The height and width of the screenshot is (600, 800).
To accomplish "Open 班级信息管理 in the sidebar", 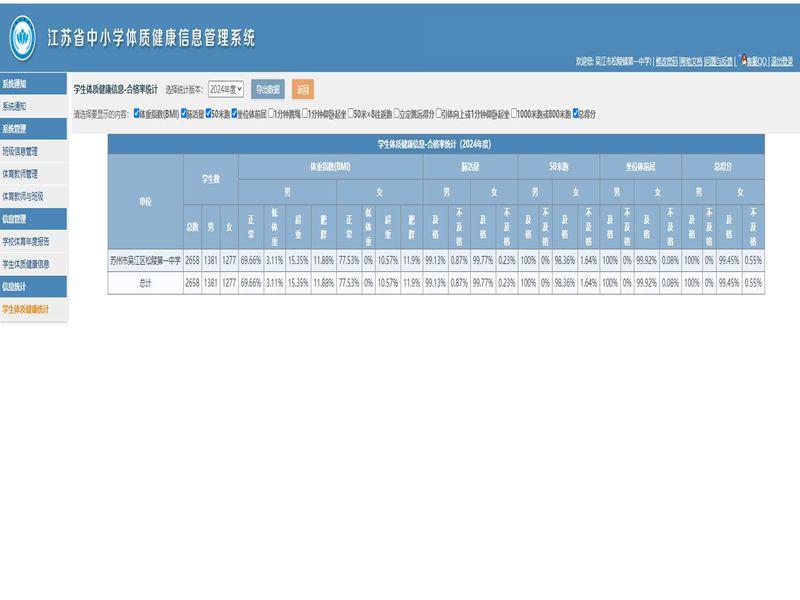I will click(x=20, y=151).
